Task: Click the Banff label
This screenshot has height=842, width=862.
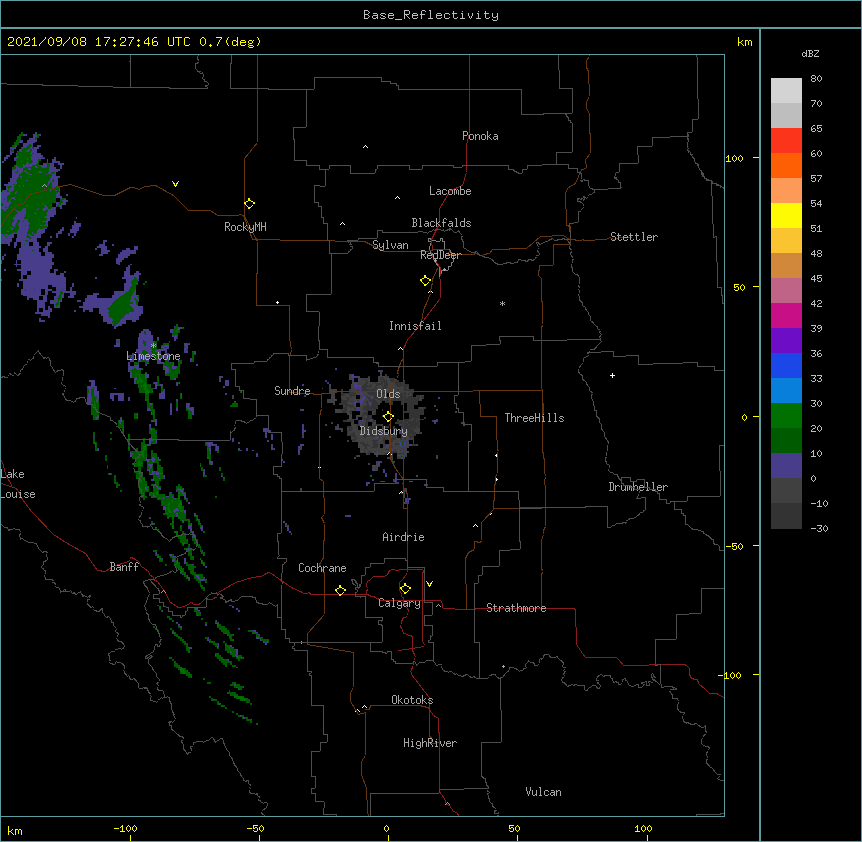Action: pos(124,567)
